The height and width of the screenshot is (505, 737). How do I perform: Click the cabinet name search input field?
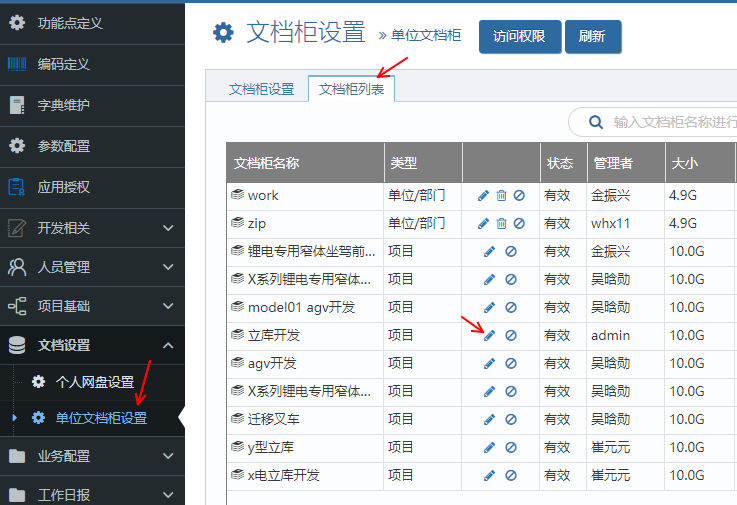(x=670, y=122)
